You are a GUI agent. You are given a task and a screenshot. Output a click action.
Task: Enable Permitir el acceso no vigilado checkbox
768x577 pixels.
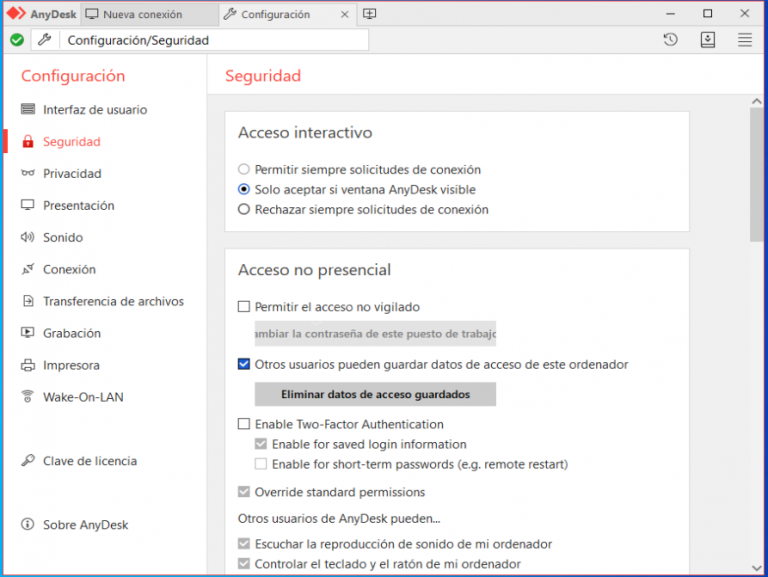[244, 307]
